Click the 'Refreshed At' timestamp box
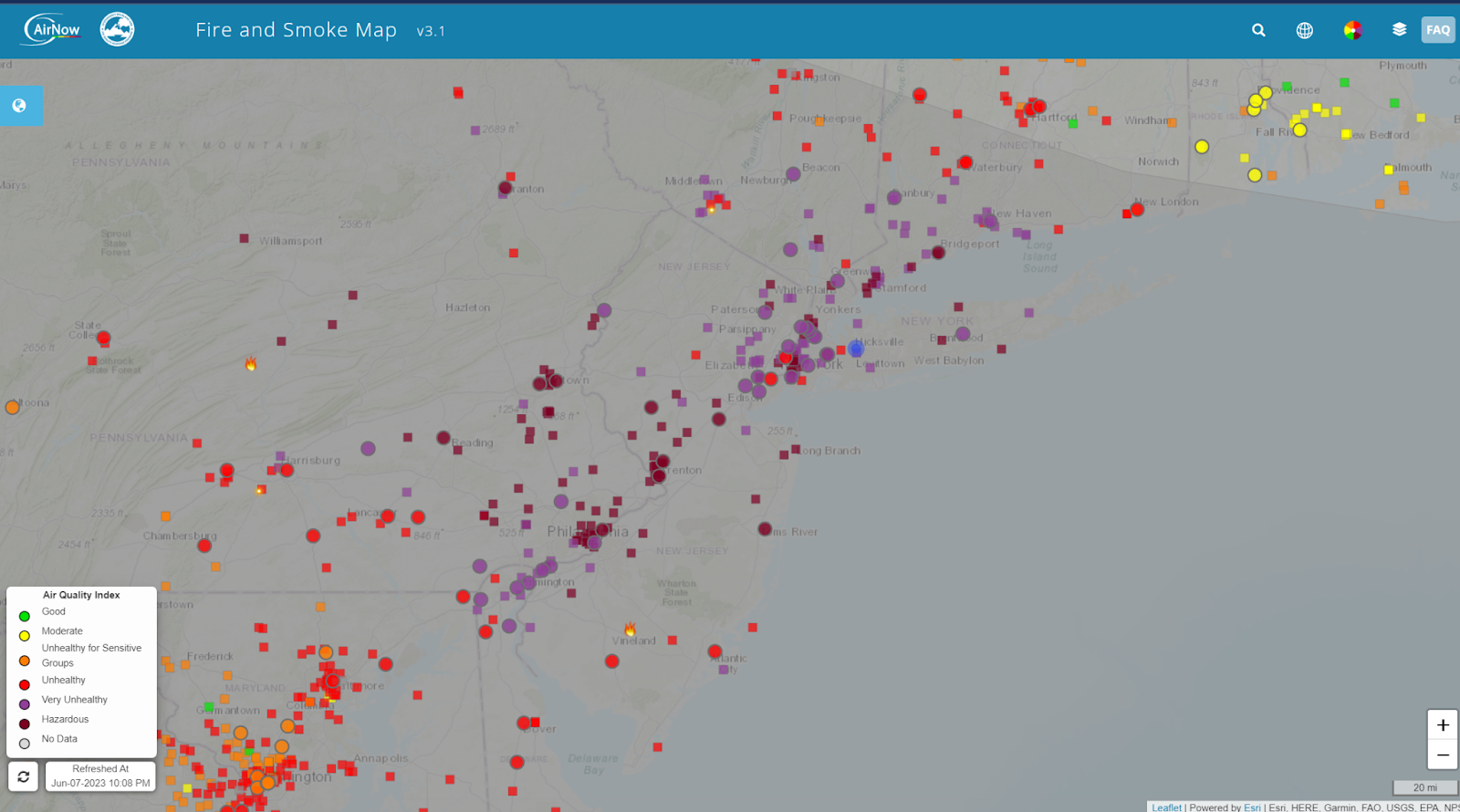1460x812 pixels. coord(100,776)
